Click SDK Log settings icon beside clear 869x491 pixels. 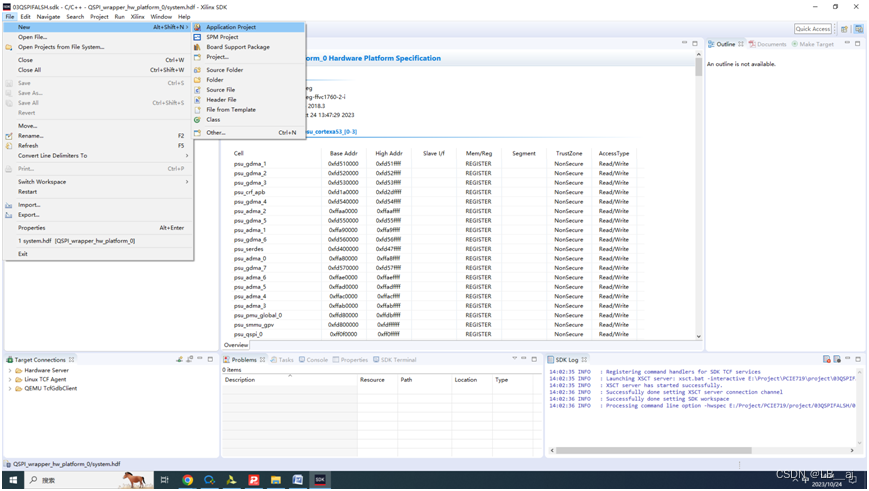tap(837, 359)
